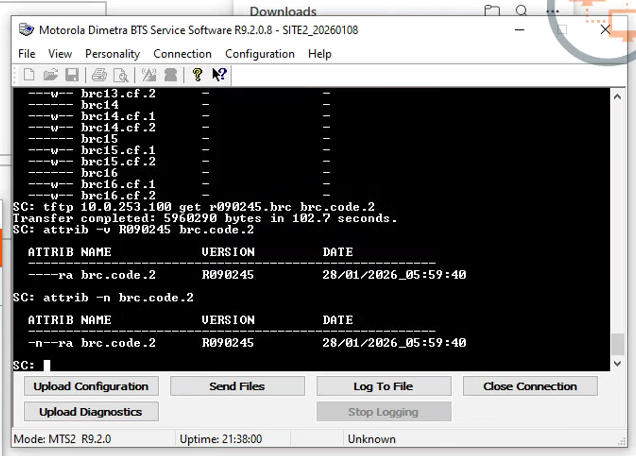Click the 'brc14.cf.1' terminal entry
Screen dimensions: 636x456
point(118,116)
